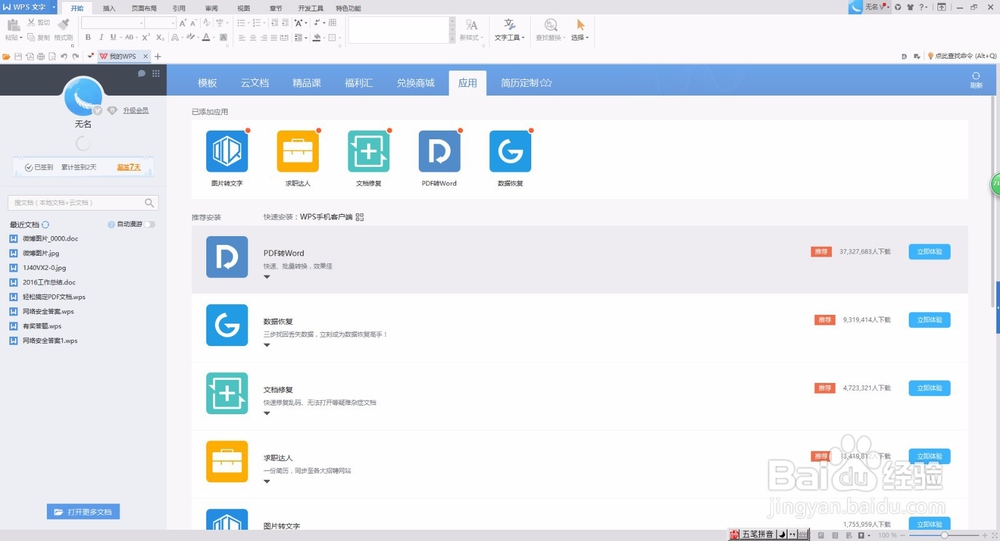Switch to the 页面布局 ribbon tab

coord(144,8)
